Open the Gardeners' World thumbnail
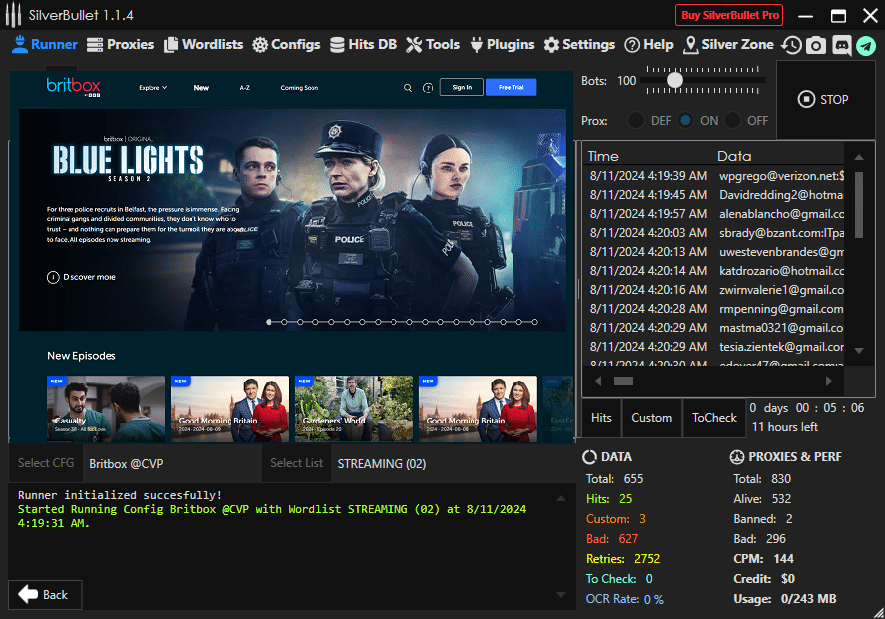Screen dimensions: 885x619 pyautogui.click(x=354, y=409)
